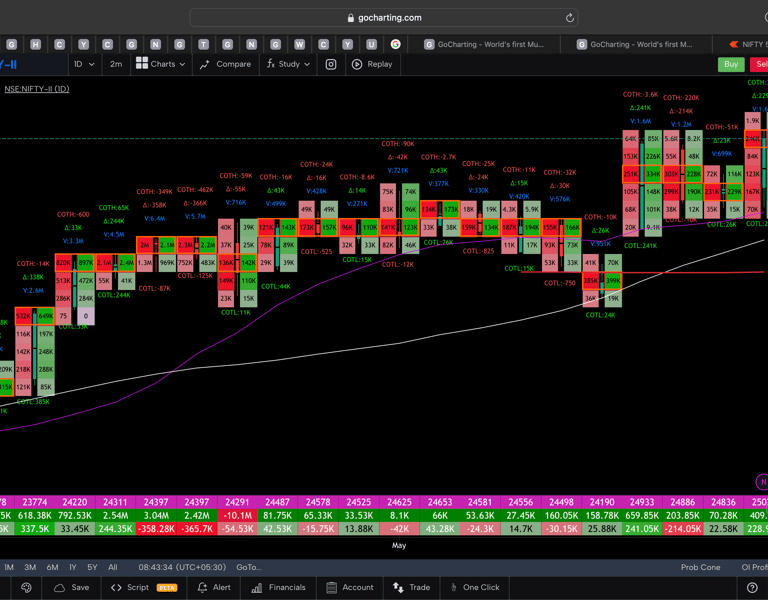Set chart range to All
This screenshot has width=768, height=600.
click(113, 567)
